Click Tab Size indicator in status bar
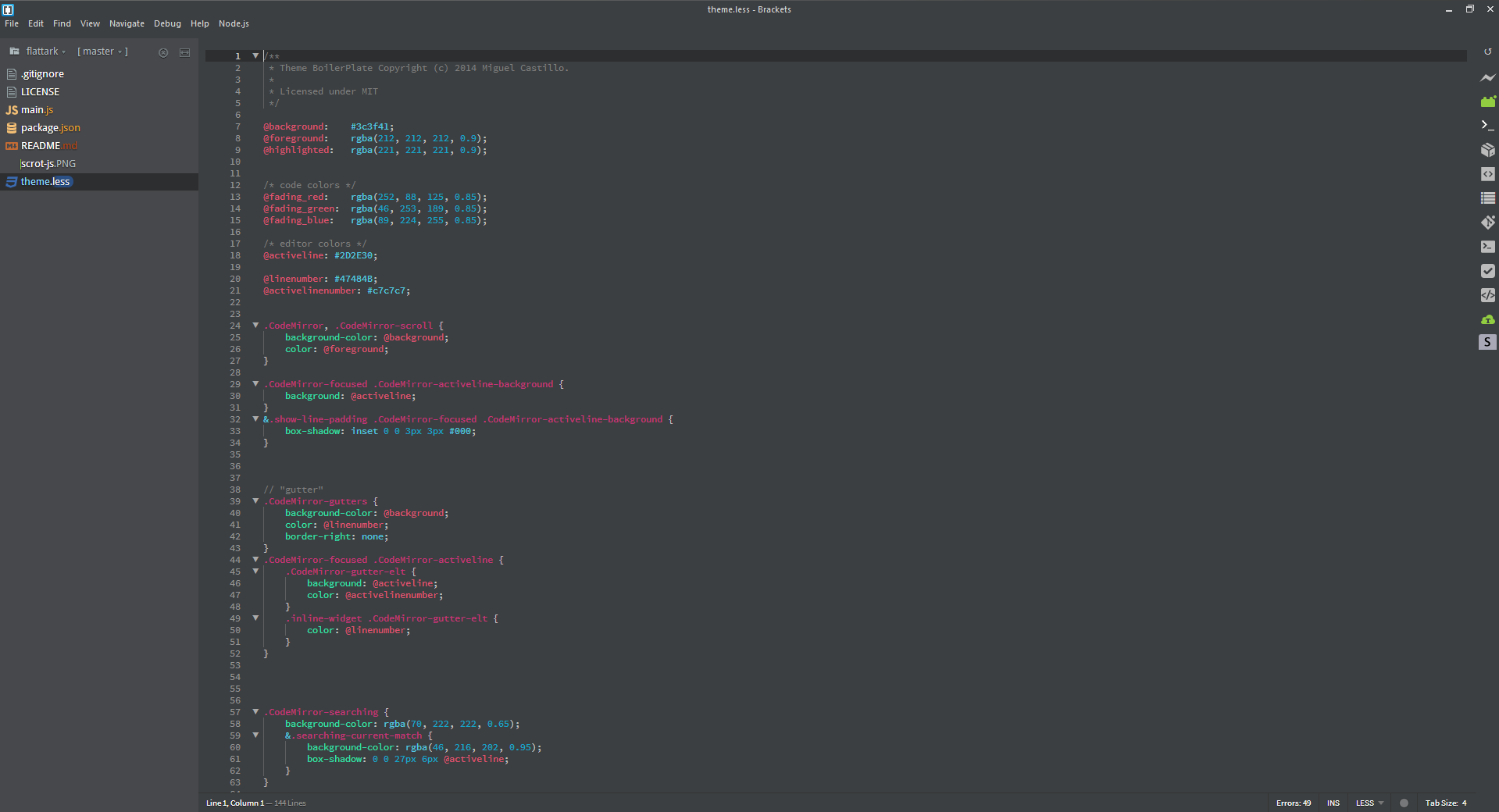The height and width of the screenshot is (812, 1499). point(1446,803)
